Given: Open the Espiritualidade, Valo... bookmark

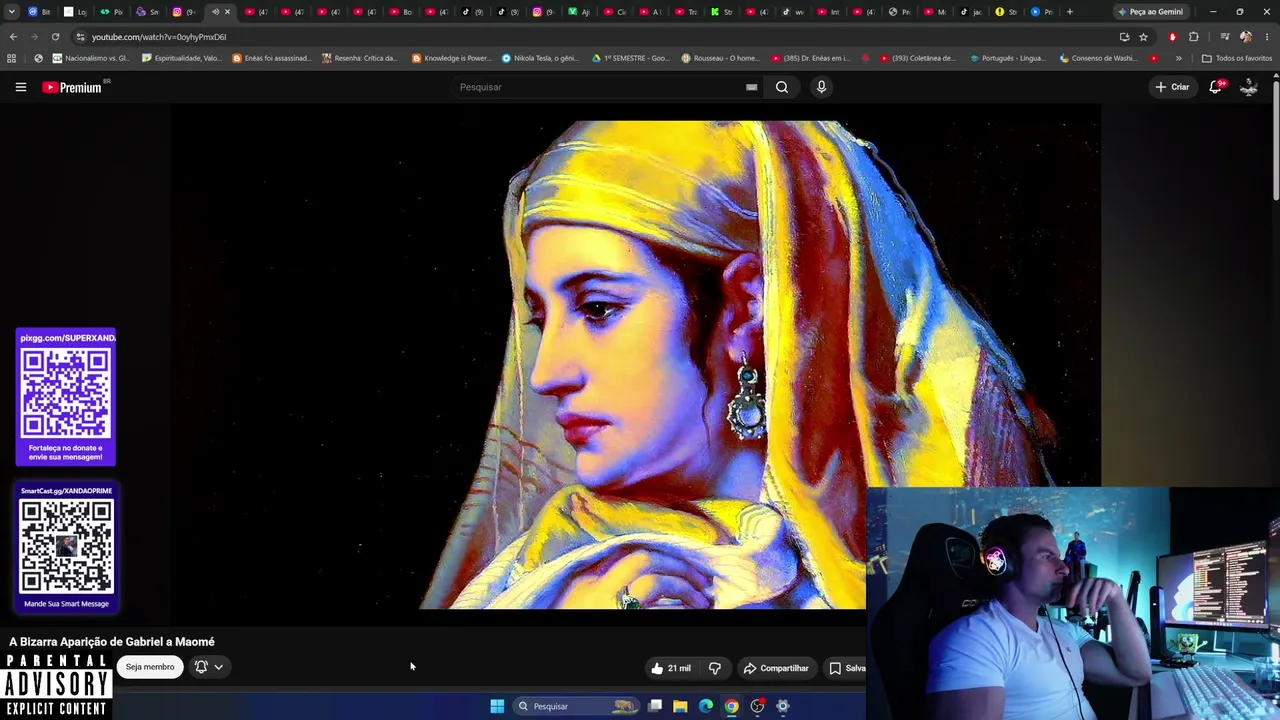Looking at the screenshot, I should click(182, 58).
